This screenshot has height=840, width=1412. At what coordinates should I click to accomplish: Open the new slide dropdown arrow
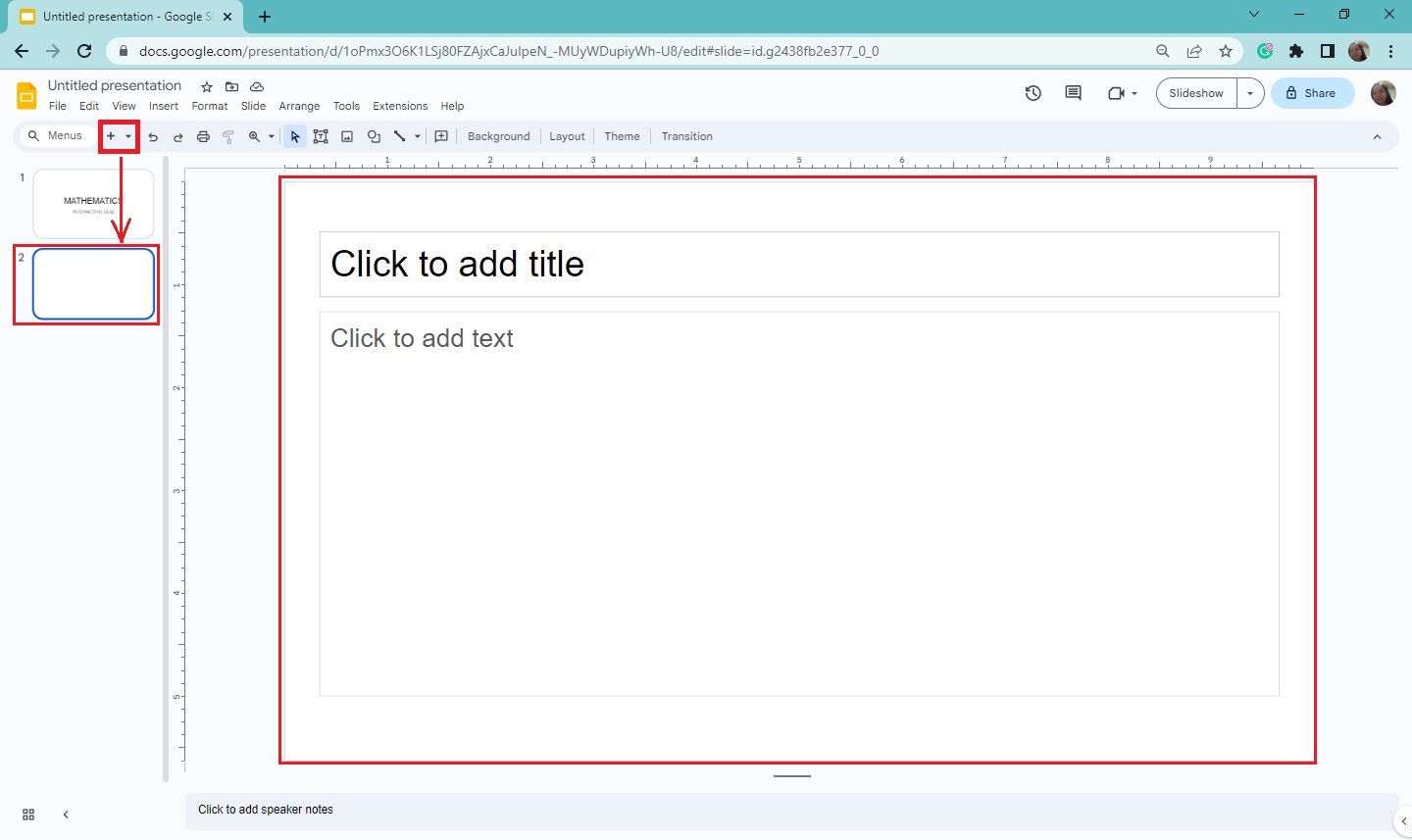(128, 136)
